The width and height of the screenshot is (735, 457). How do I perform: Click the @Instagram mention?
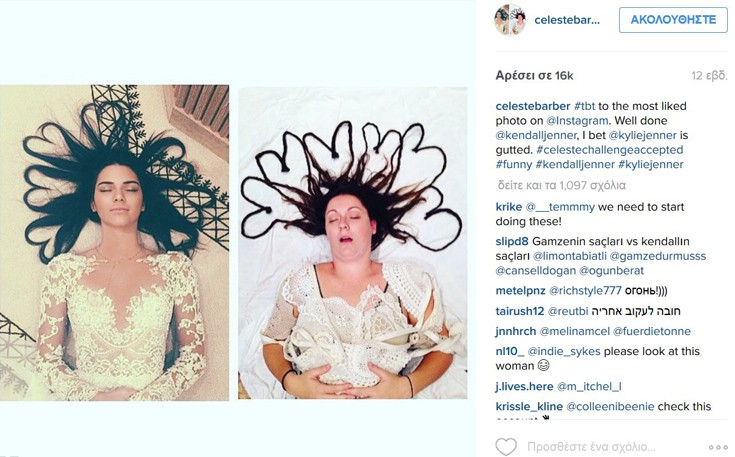point(577,121)
